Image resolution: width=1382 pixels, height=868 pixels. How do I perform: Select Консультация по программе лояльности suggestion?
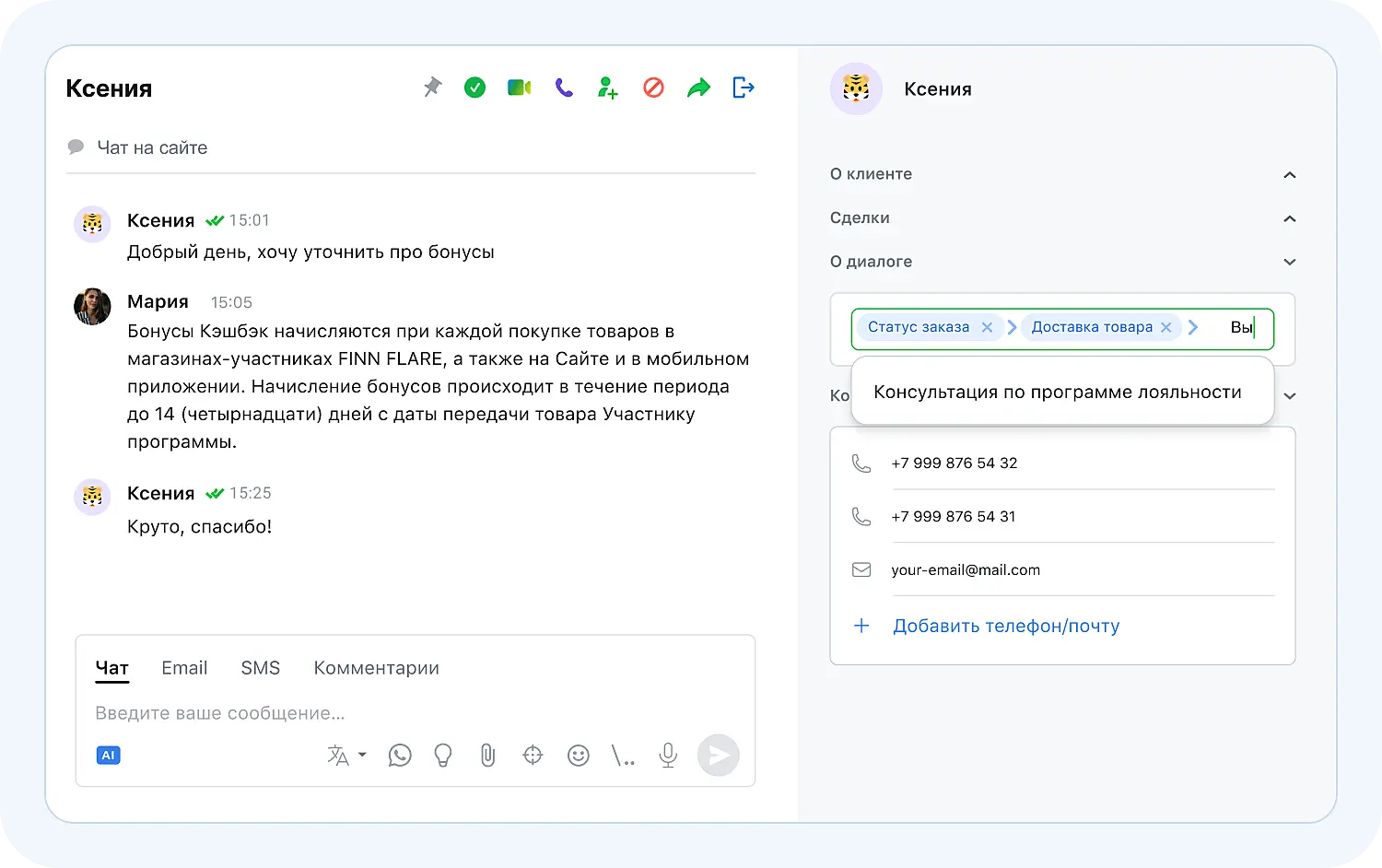click(x=1058, y=391)
